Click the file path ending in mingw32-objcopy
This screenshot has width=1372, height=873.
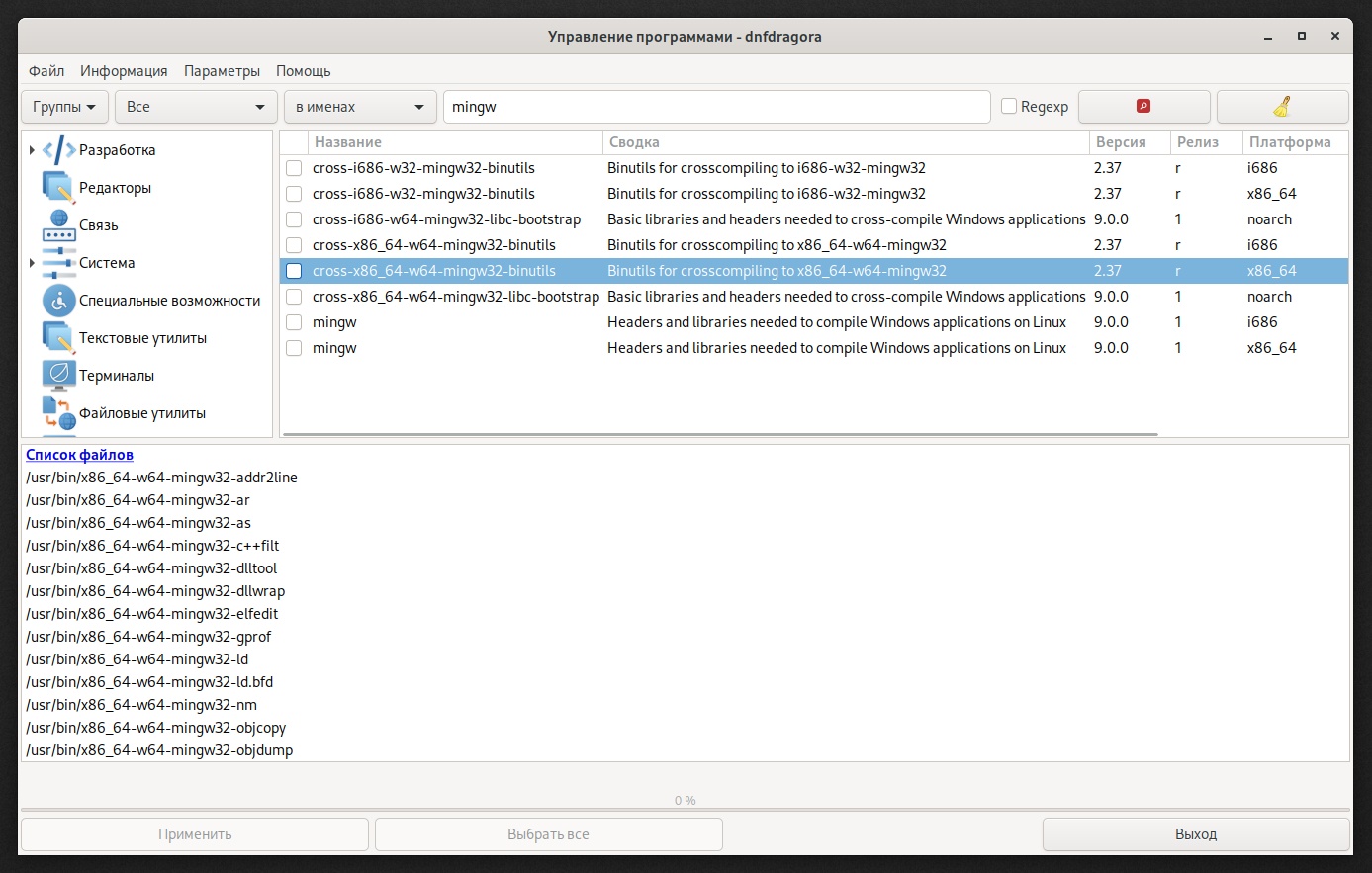point(156,728)
